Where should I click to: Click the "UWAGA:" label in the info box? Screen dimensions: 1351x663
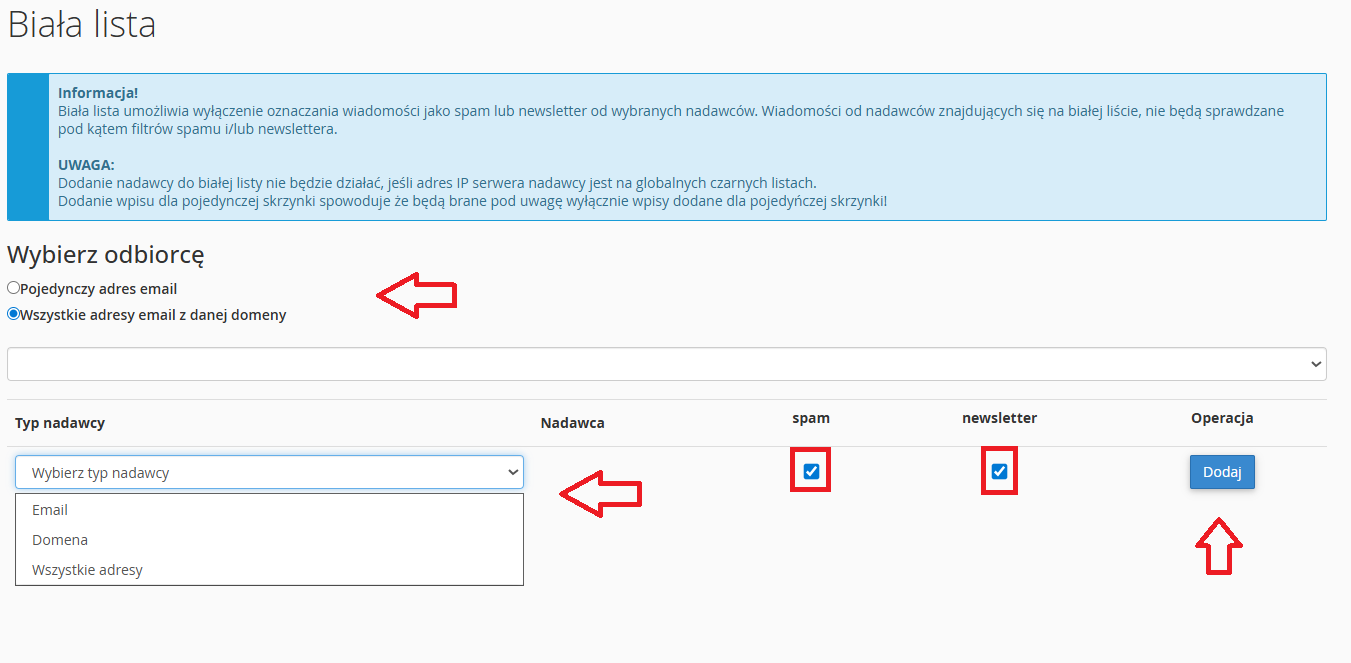[86, 164]
